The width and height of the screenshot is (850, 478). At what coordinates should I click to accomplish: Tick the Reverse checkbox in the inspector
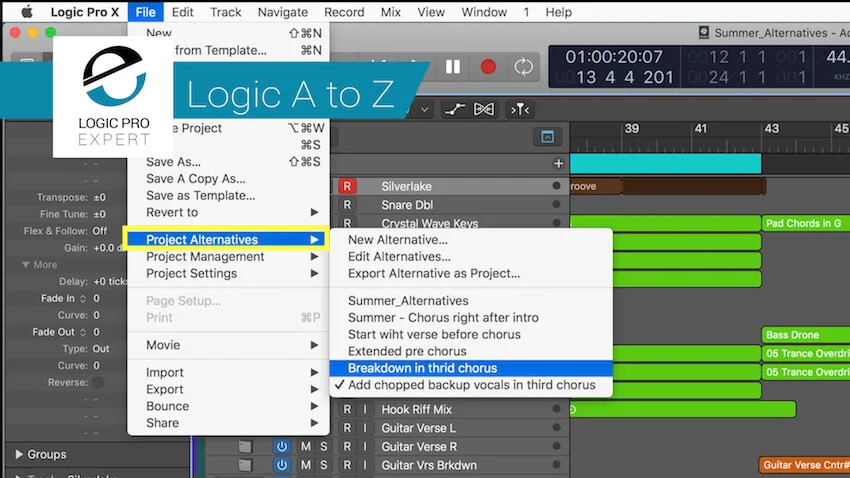[x=98, y=383]
